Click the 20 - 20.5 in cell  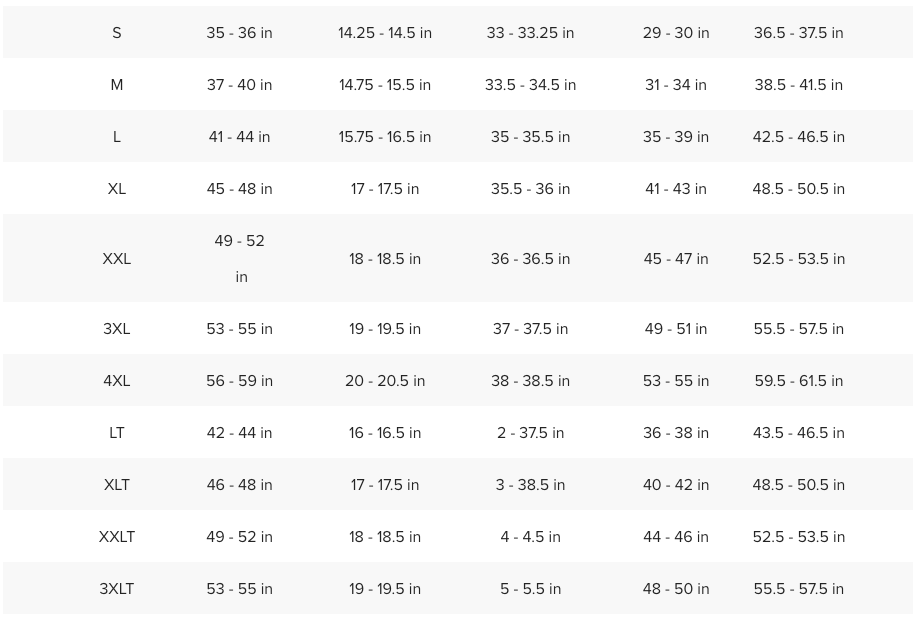(x=385, y=381)
